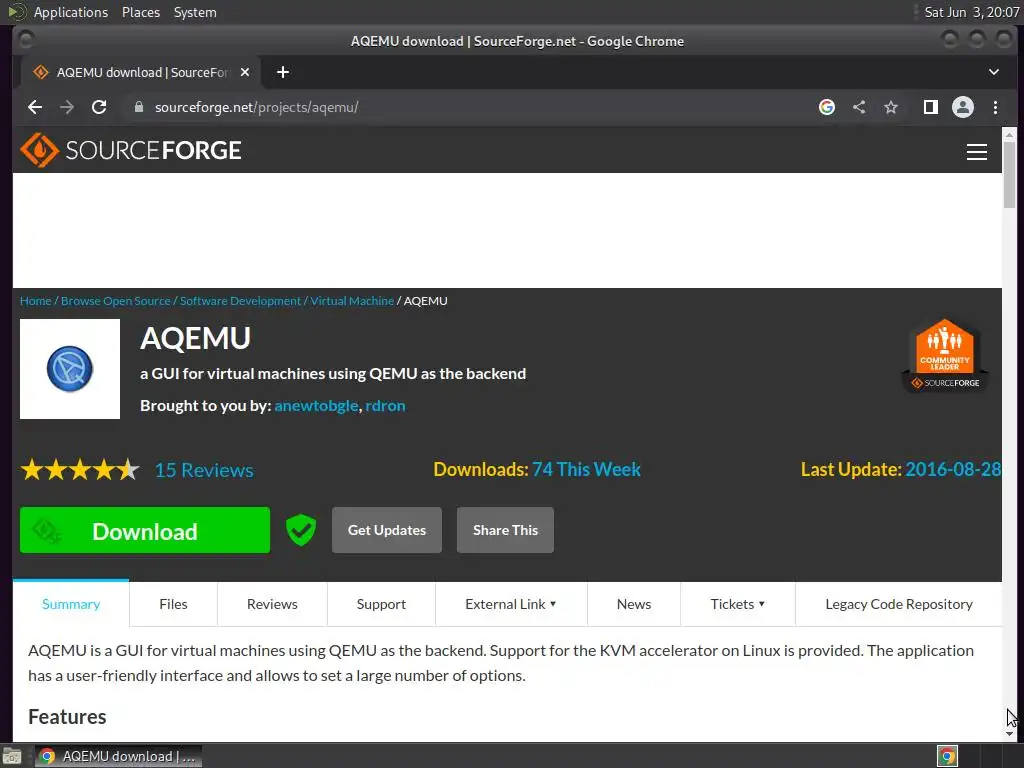Open Chrome side panel icon
The width and height of the screenshot is (1024, 768).
pos(931,107)
